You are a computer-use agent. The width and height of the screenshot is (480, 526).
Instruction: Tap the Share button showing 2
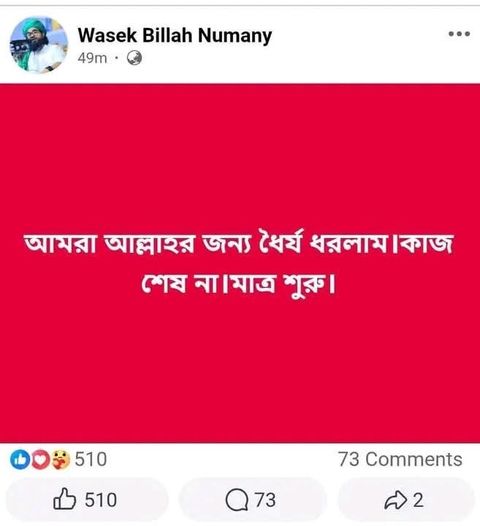click(x=406, y=499)
